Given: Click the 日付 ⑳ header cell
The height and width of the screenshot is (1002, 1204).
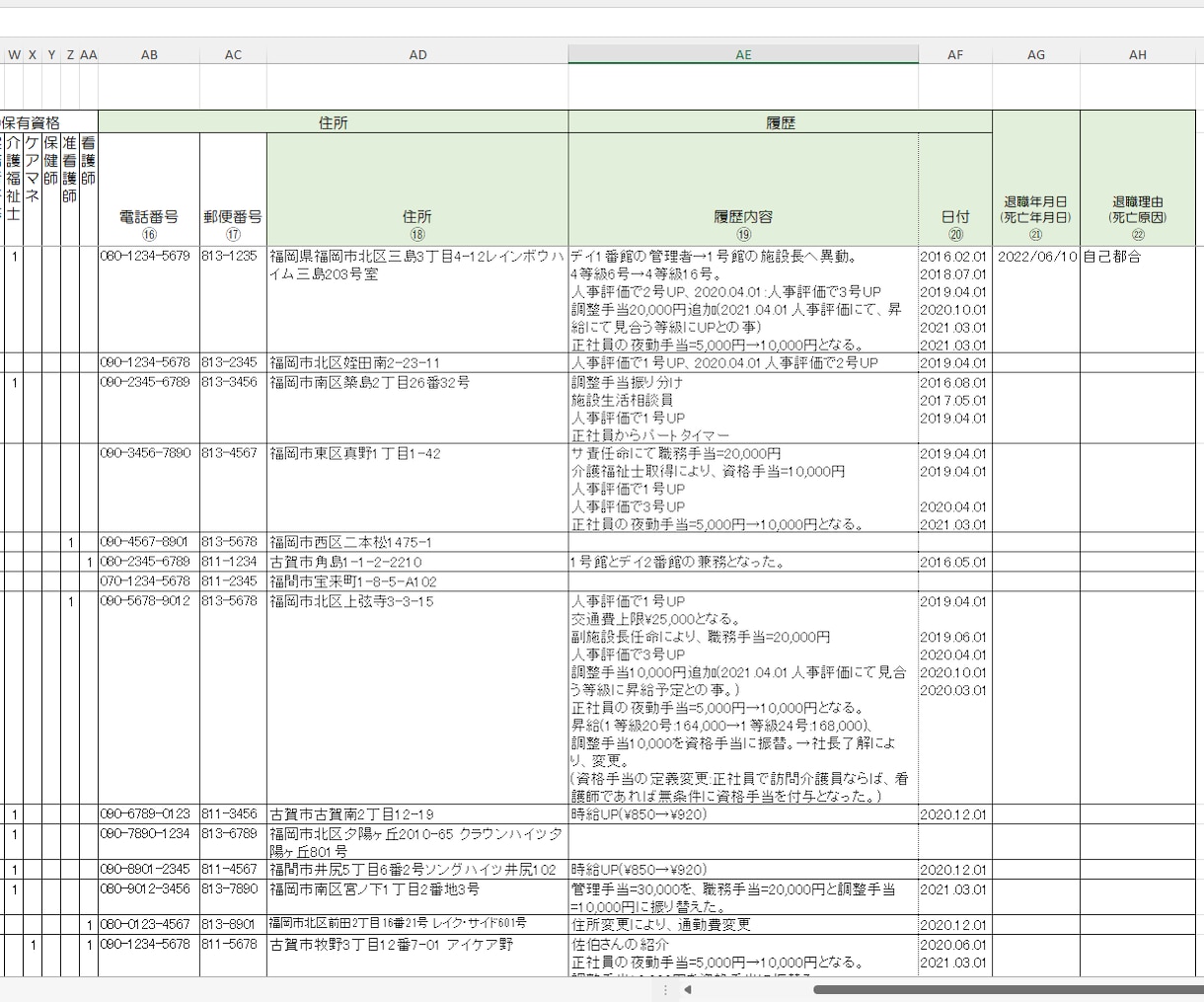Looking at the screenshot, I should pos(955,190).
